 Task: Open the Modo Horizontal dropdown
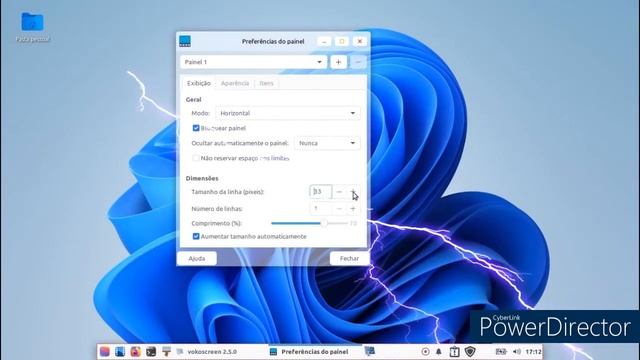click(x=288, y=113)
